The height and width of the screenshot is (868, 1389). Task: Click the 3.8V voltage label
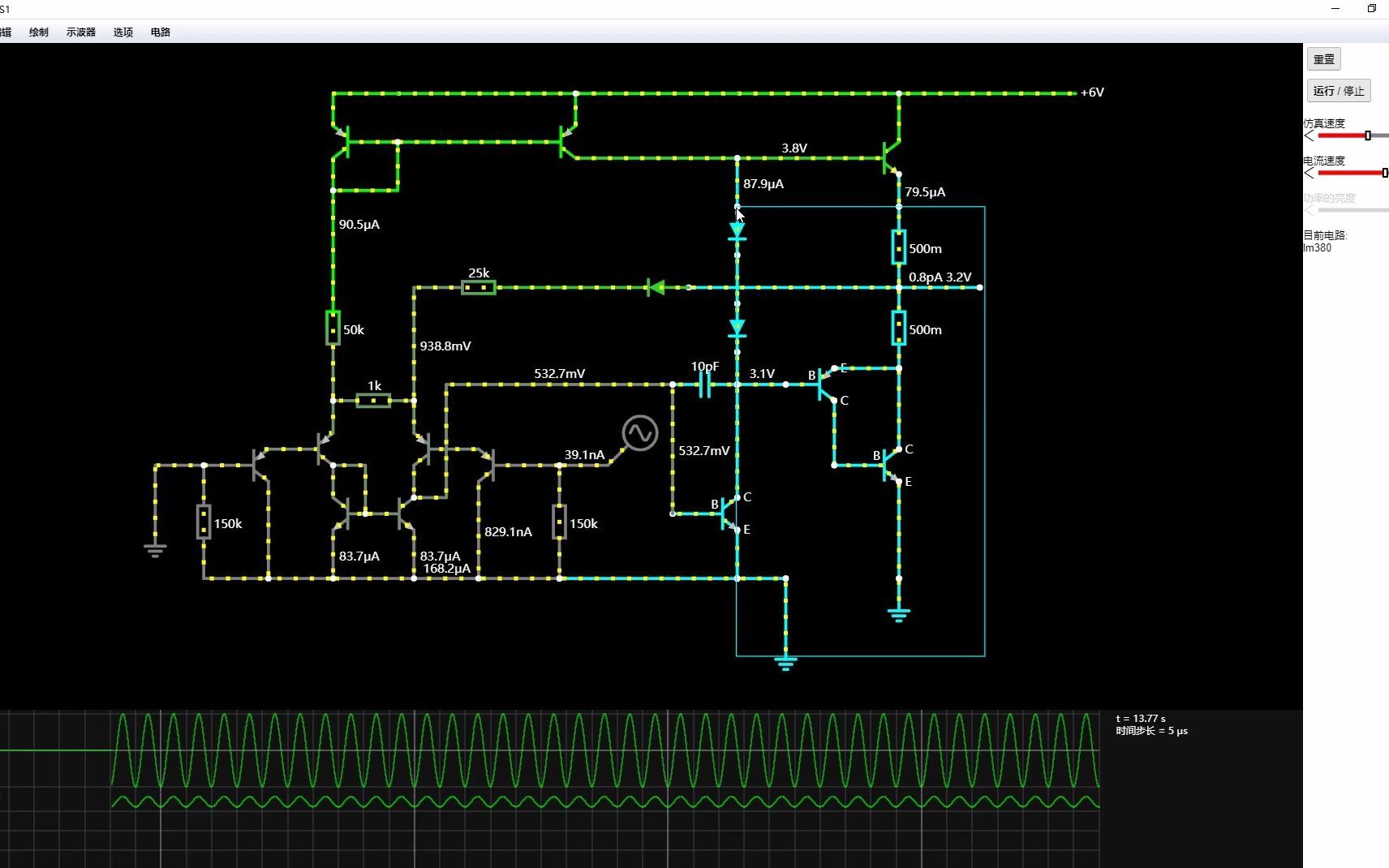coord(794,148)
